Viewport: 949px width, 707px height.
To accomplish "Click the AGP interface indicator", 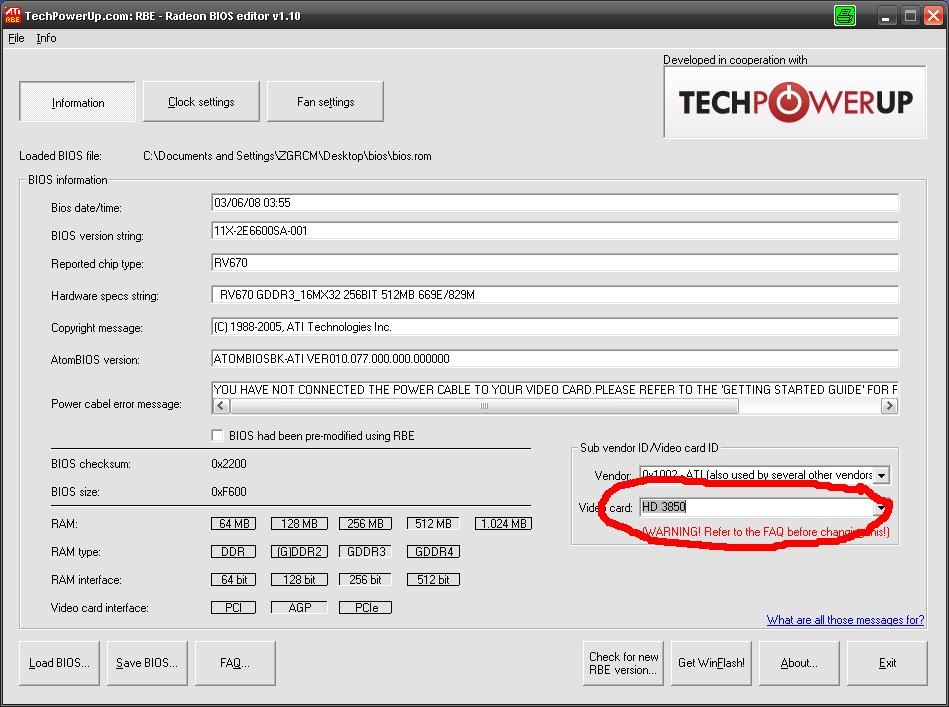I will point(299,607).
